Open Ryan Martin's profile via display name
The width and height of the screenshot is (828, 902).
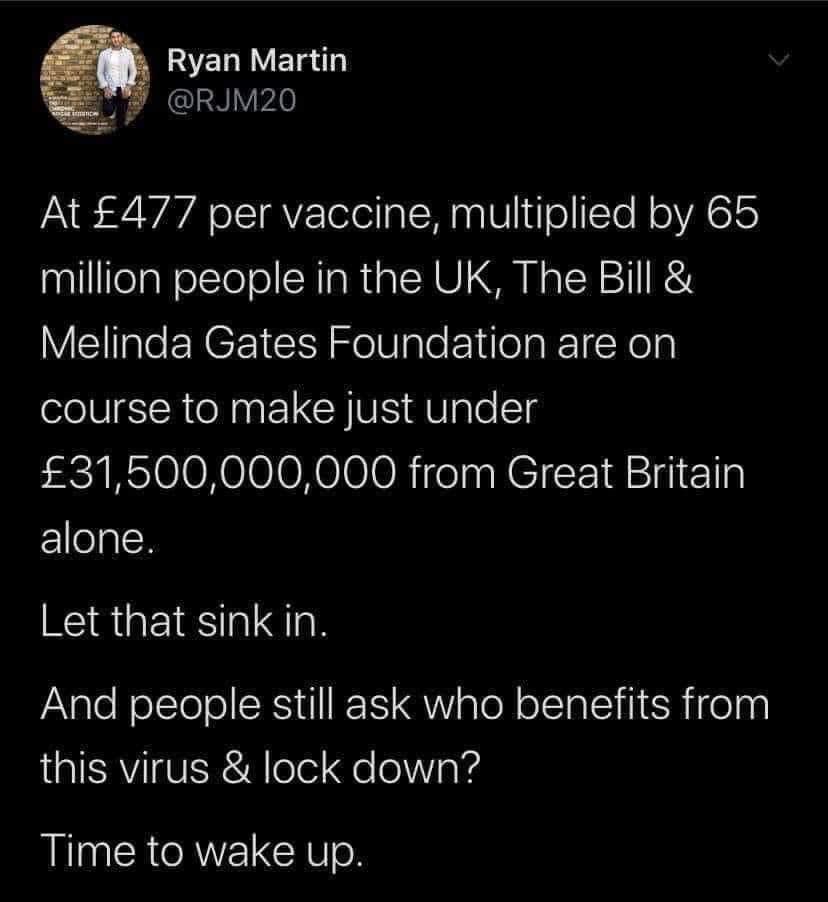tap(256, 61)
